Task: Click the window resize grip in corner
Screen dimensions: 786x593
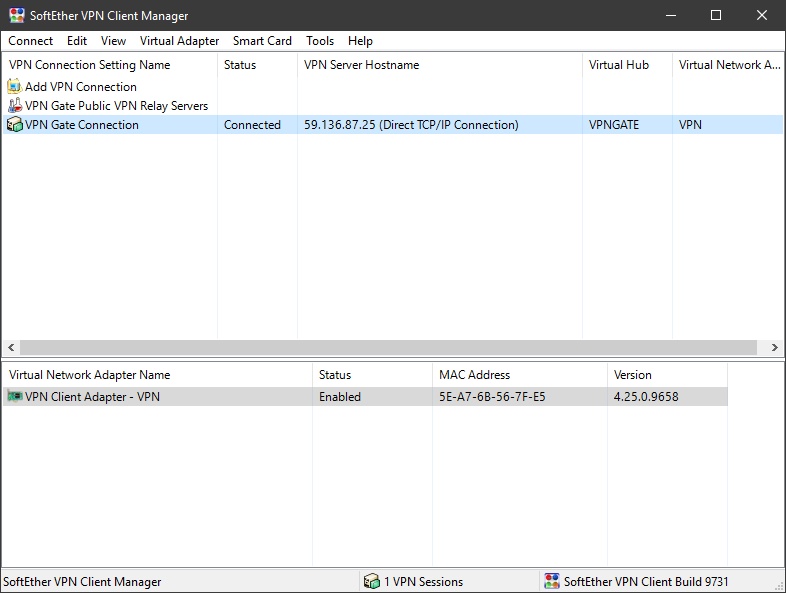Action: click(x=779, y=586)
